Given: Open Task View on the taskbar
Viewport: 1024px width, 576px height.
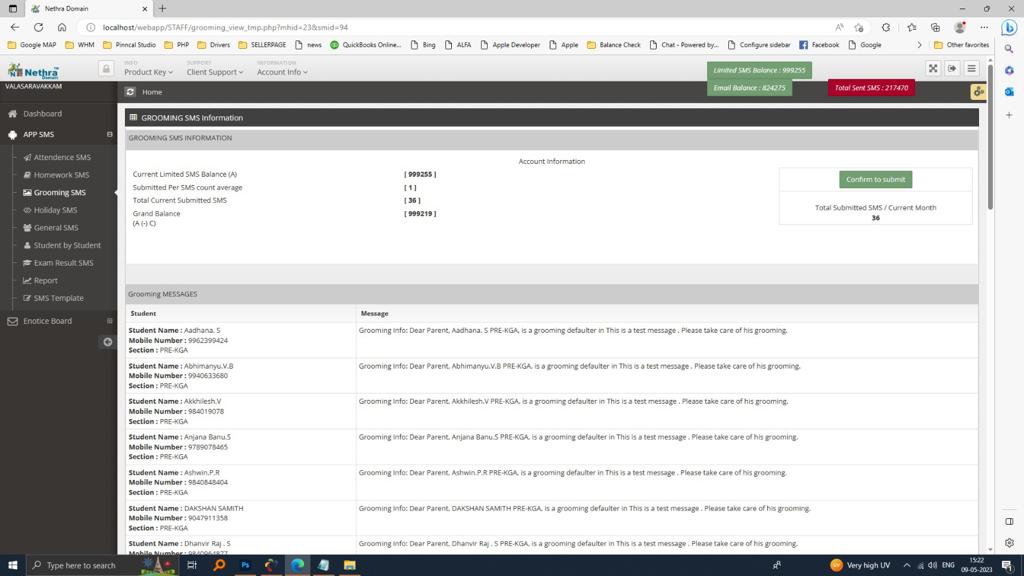Looking at the screenshot, I should (x=192, y=565).
